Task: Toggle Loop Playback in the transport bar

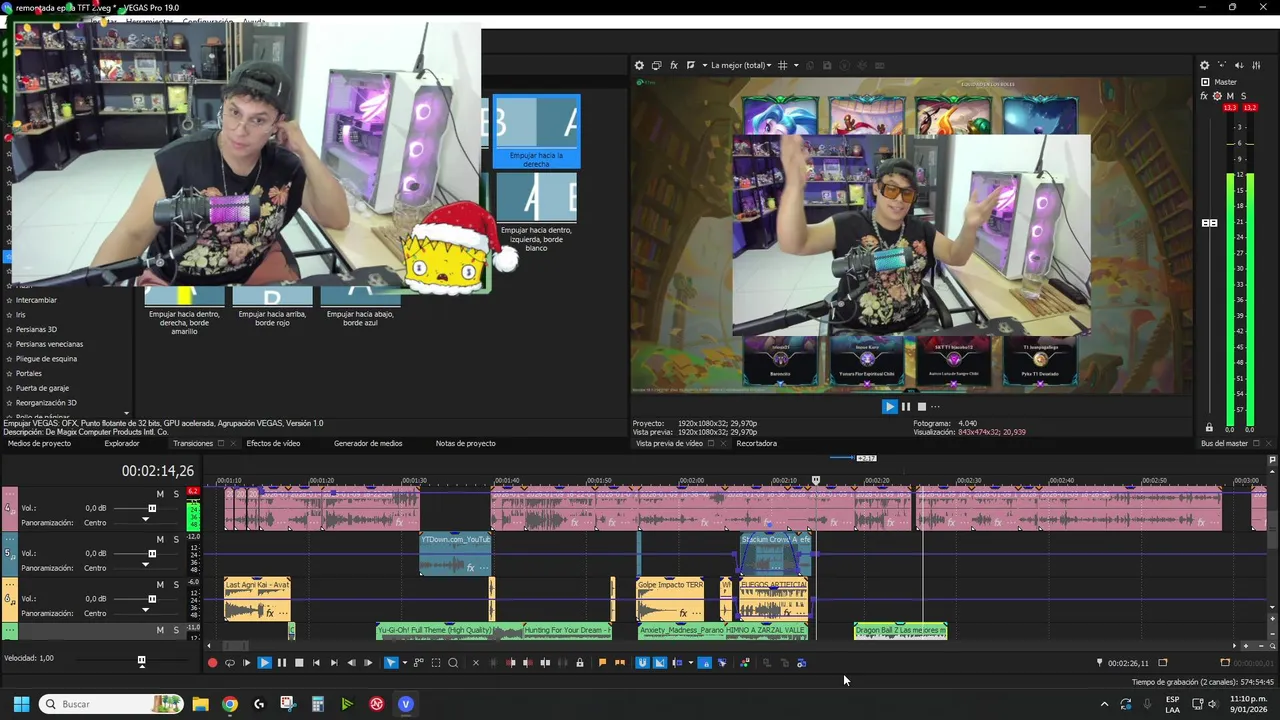Action: click(x=230, y=663)
